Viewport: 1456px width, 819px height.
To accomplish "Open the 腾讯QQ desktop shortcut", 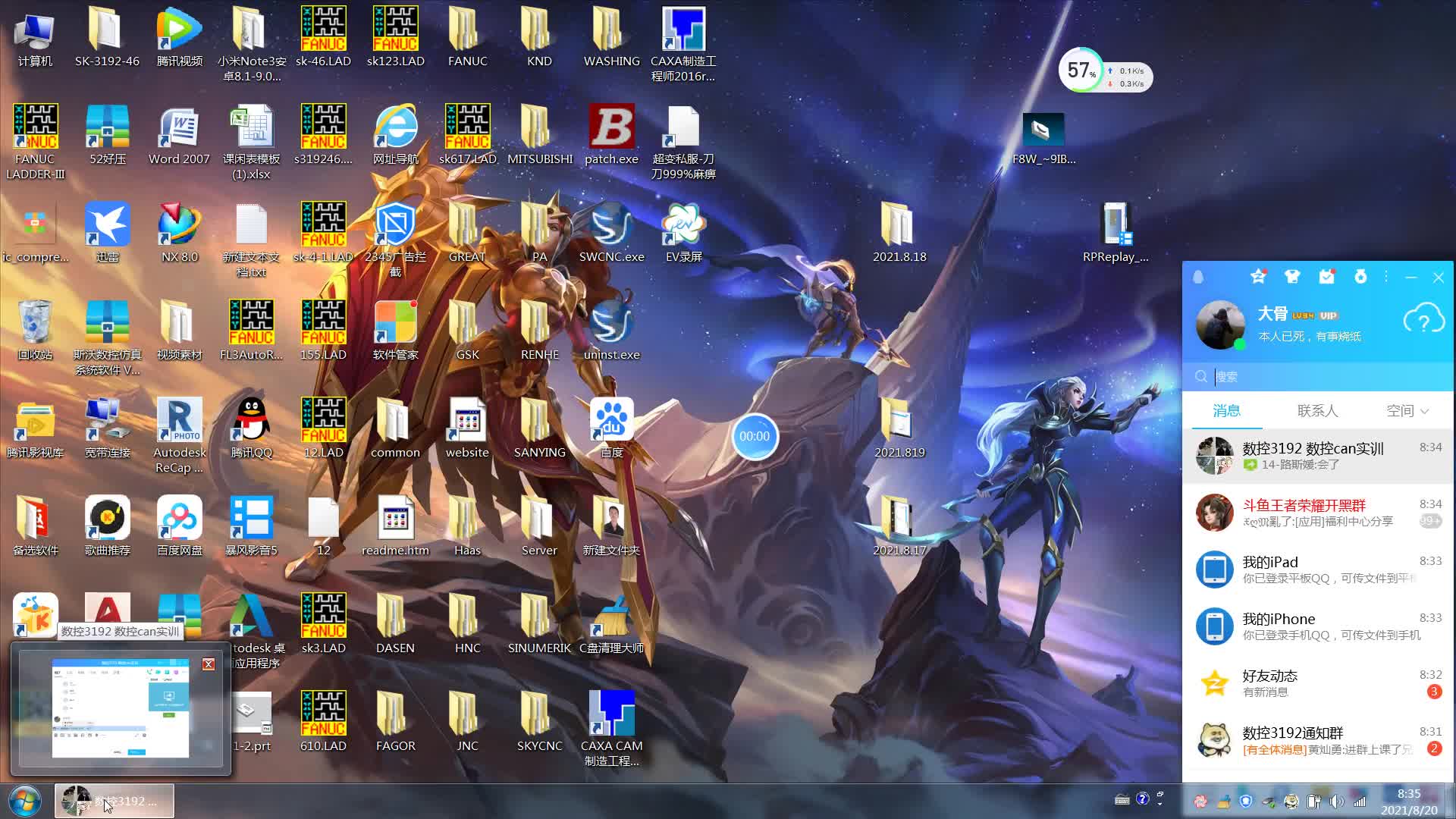I will click(x=251, y=428).
